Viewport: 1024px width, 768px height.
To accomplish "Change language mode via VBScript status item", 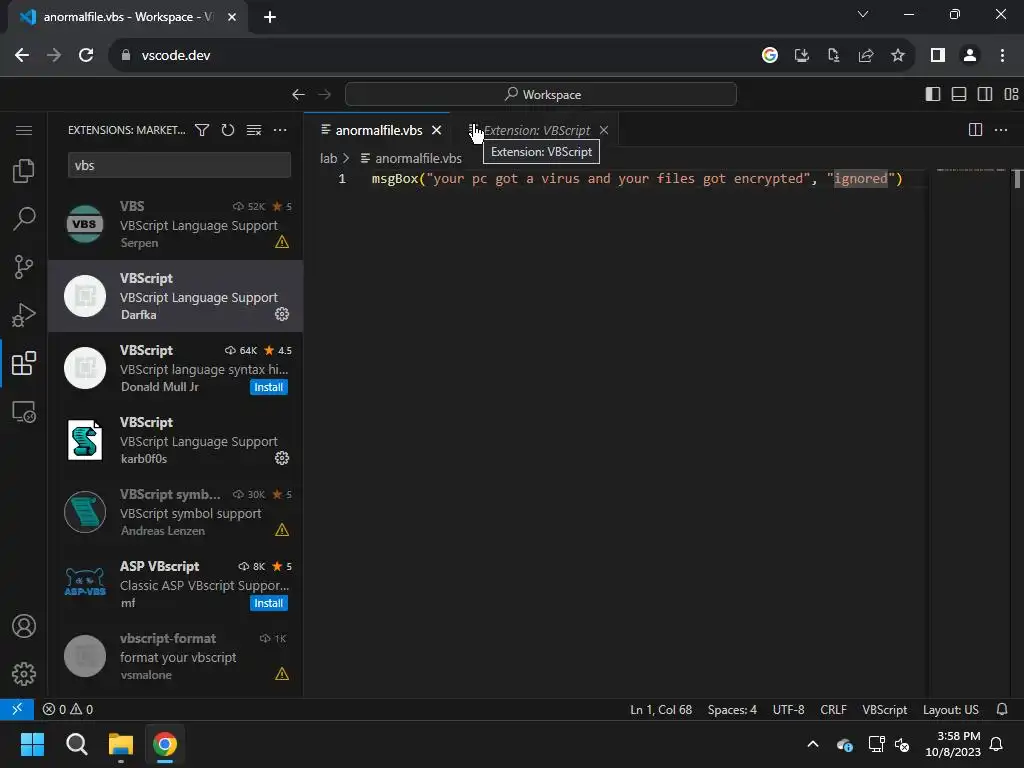I will 884,710.
